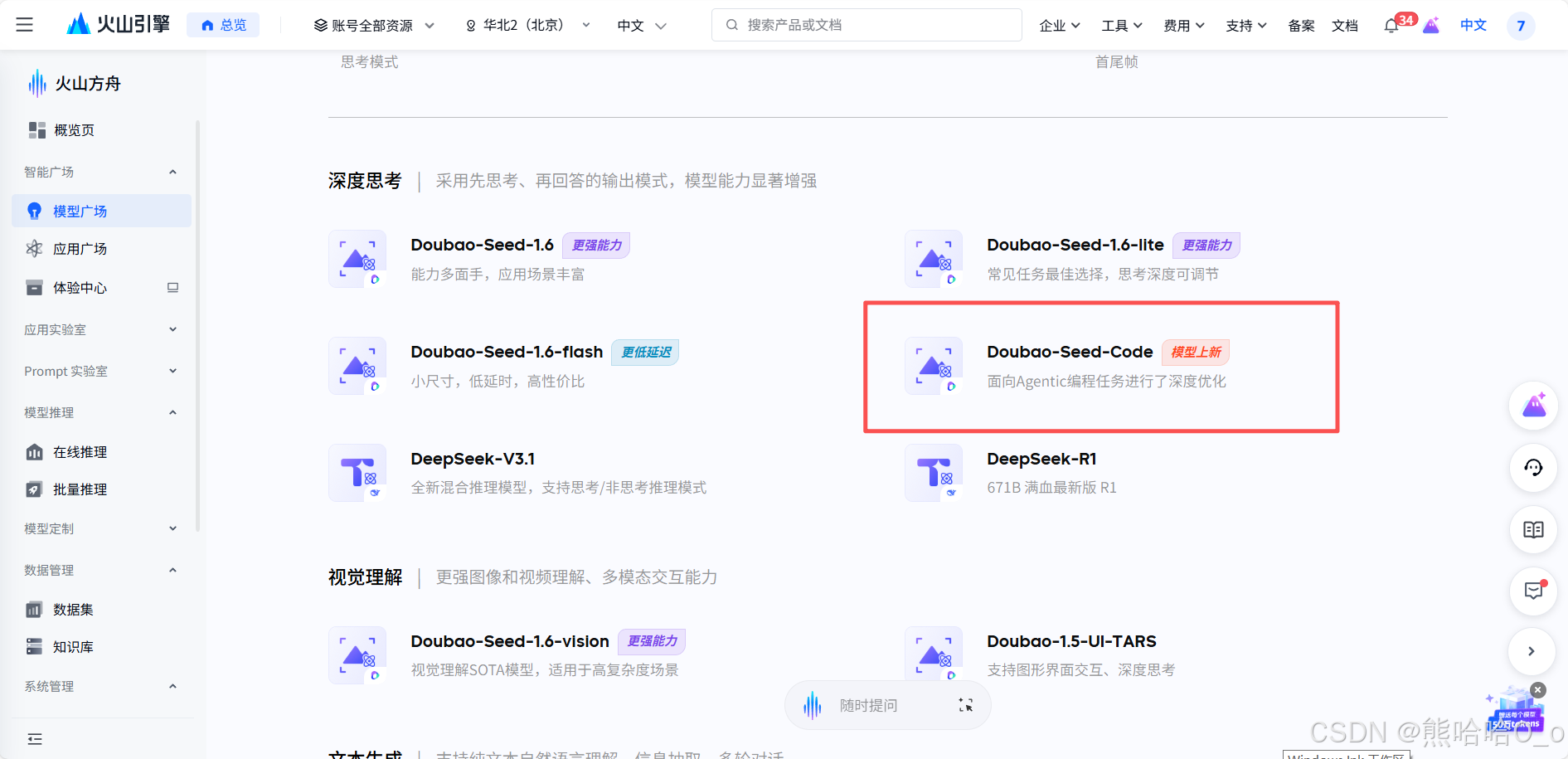Screen dimensions: 1568x759
Task: Open the 华北2（北京）region selector
Action: pyautogui.click(x=528, y=25)
